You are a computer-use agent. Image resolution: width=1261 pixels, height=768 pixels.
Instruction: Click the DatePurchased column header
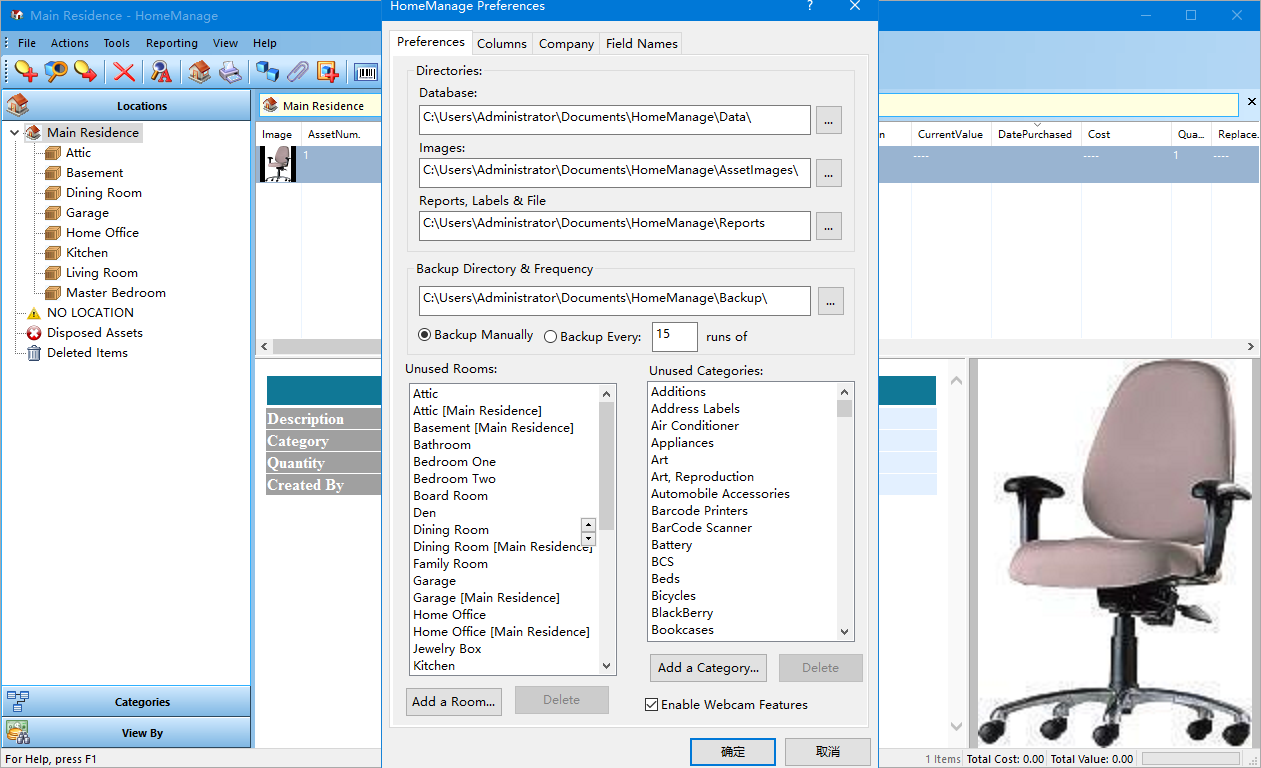pyautogui.click(x=1035, y=134)
